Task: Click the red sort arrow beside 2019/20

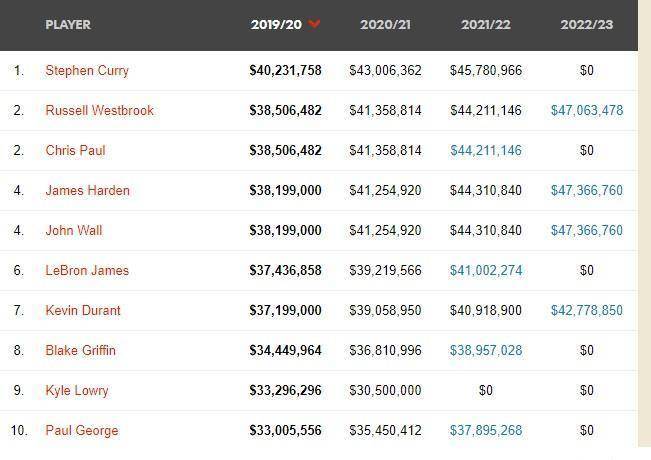Action: [314, 24]
